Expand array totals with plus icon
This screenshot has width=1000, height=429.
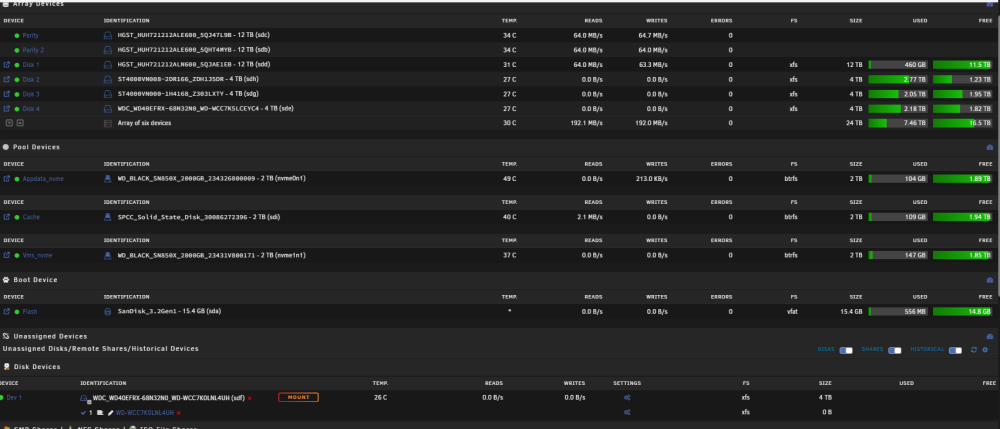pos(10,123)
